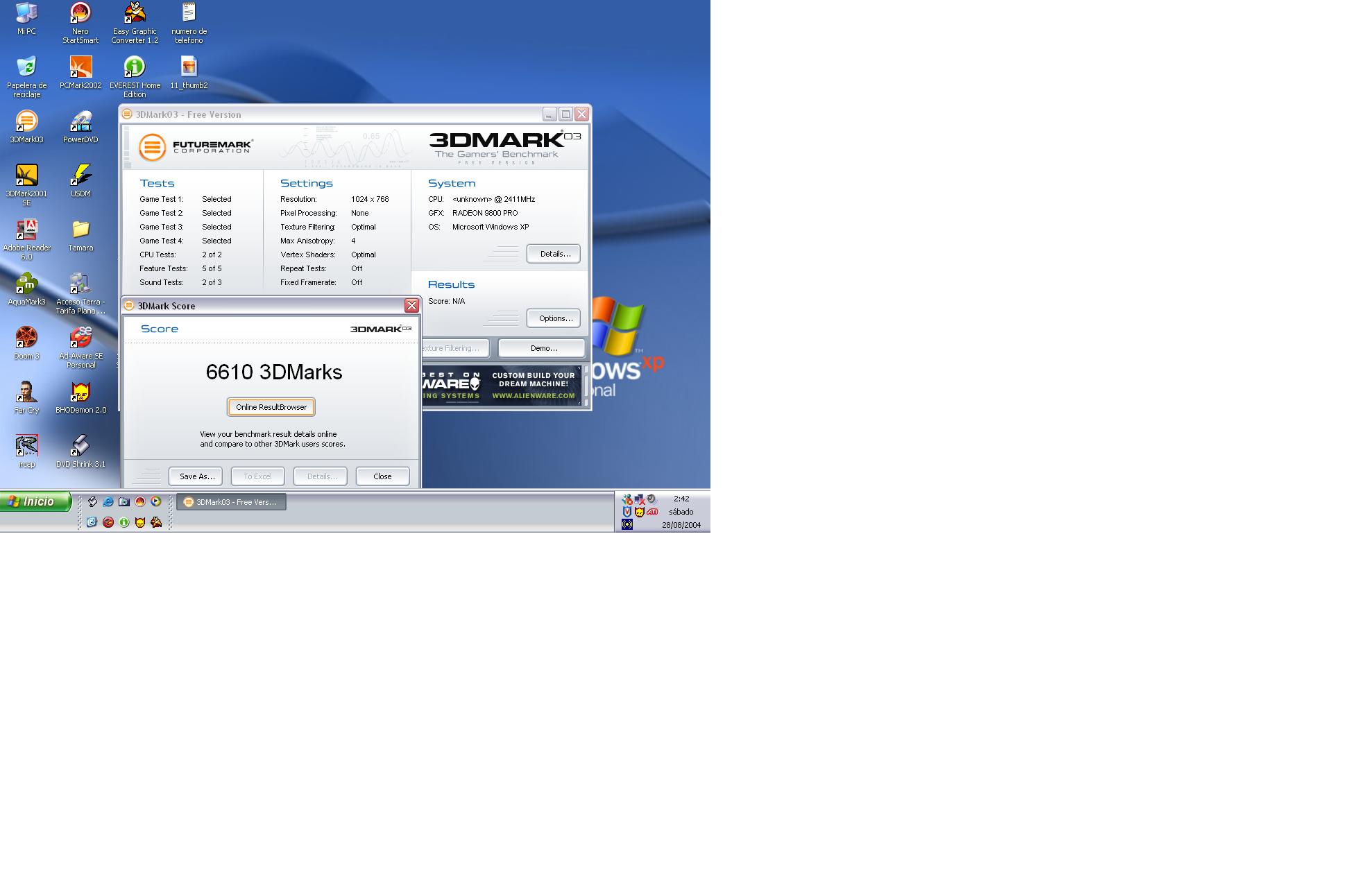Open the 3DMark03 desktop icon

tap(26, 122)
